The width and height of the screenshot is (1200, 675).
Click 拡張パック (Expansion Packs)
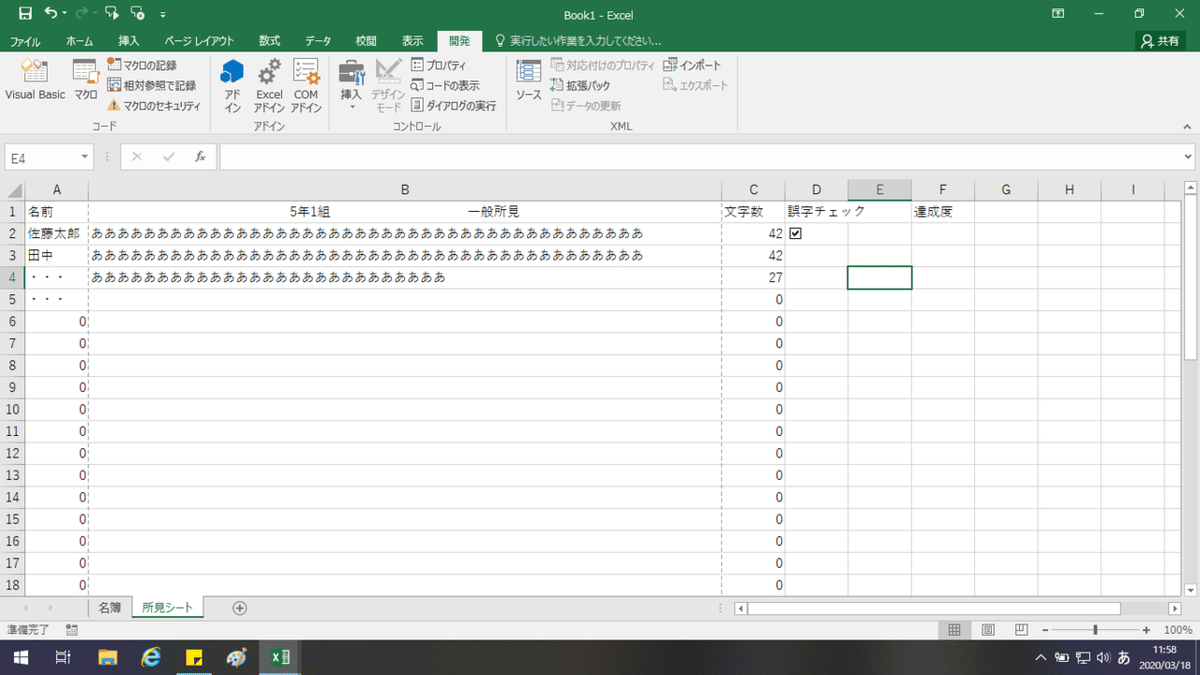580,85
